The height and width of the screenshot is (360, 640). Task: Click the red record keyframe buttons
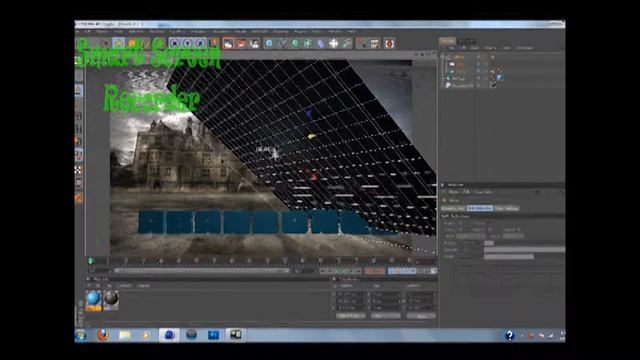[x=374, y=271]
